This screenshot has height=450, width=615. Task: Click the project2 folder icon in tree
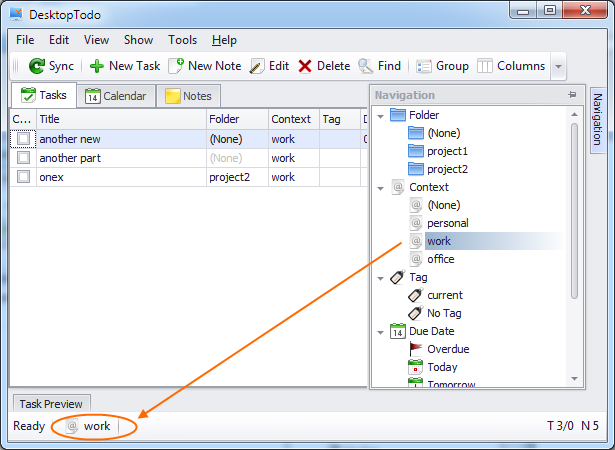pos(416,169)
